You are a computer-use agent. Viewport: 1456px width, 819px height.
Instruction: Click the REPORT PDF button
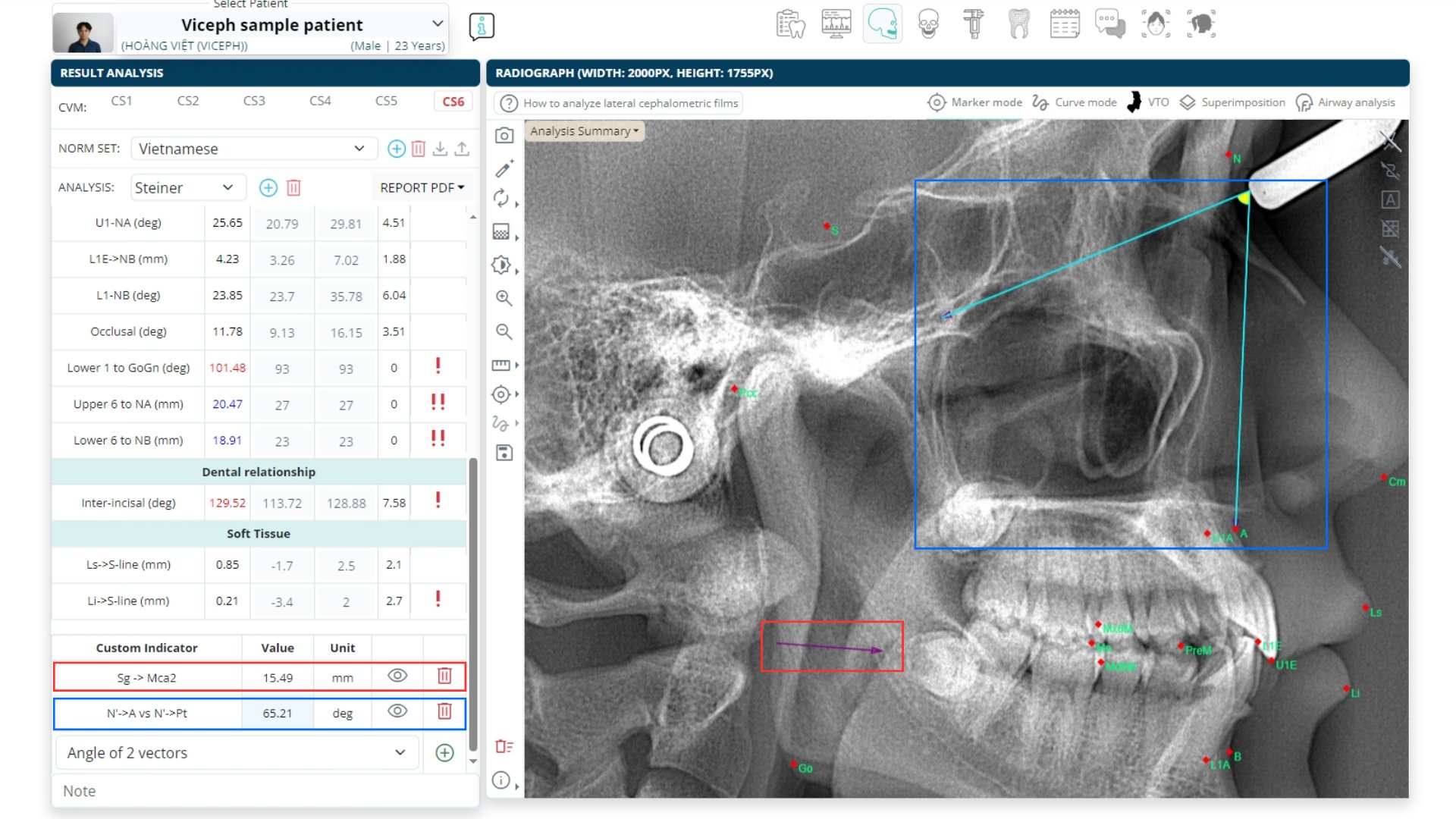pos(422,187)
